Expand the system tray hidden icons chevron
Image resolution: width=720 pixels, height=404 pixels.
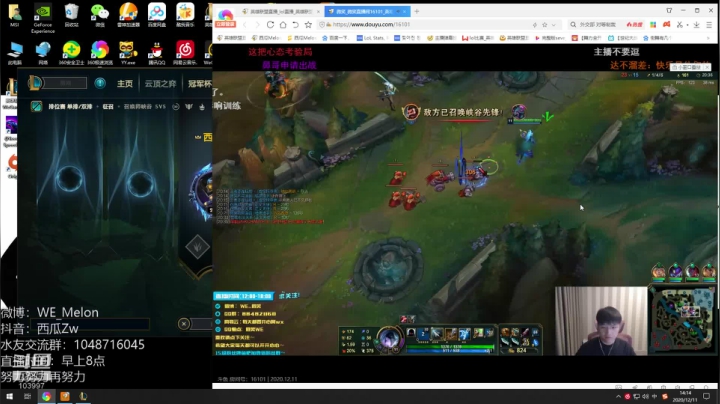click(x=618, y=396)
